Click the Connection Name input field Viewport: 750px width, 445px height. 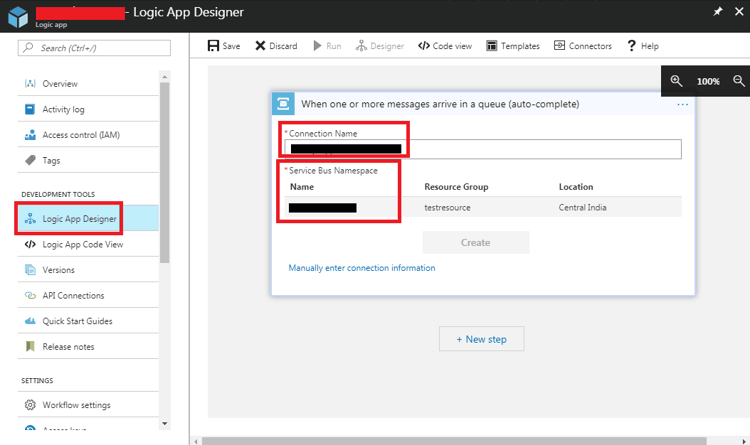point(482,149)
